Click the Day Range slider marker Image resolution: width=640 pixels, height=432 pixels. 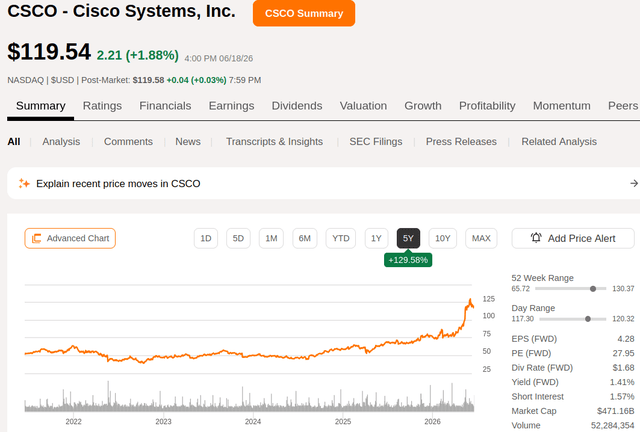(588, 319)
